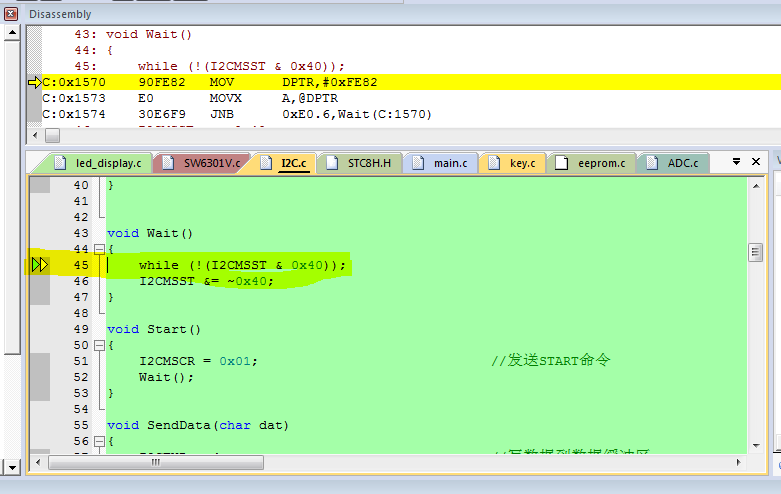Place cursor on line 51 I2CMSCR = 0x01;
Viewport: 781px width, 494px height.
198,361
